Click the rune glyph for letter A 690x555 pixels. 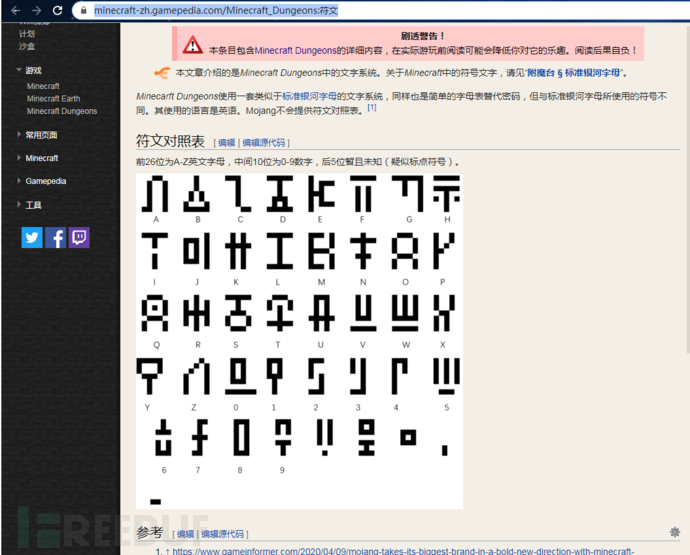click(155, 194)
